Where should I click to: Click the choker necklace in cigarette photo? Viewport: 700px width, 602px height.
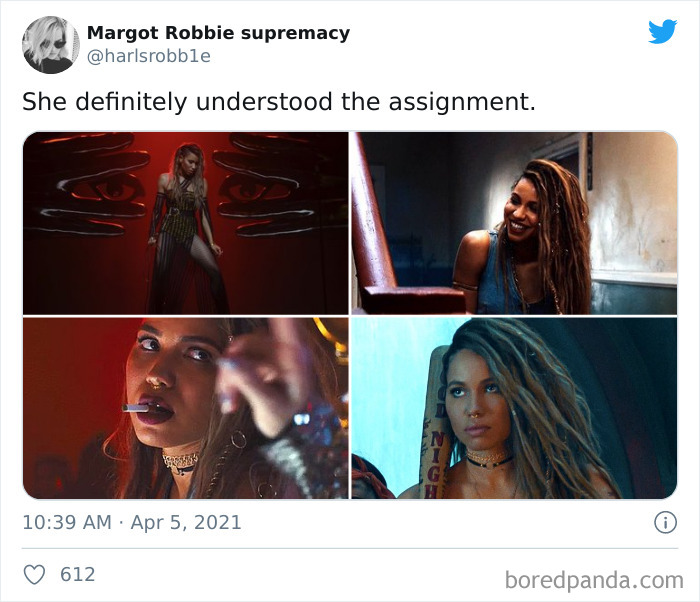coord(180,462)
